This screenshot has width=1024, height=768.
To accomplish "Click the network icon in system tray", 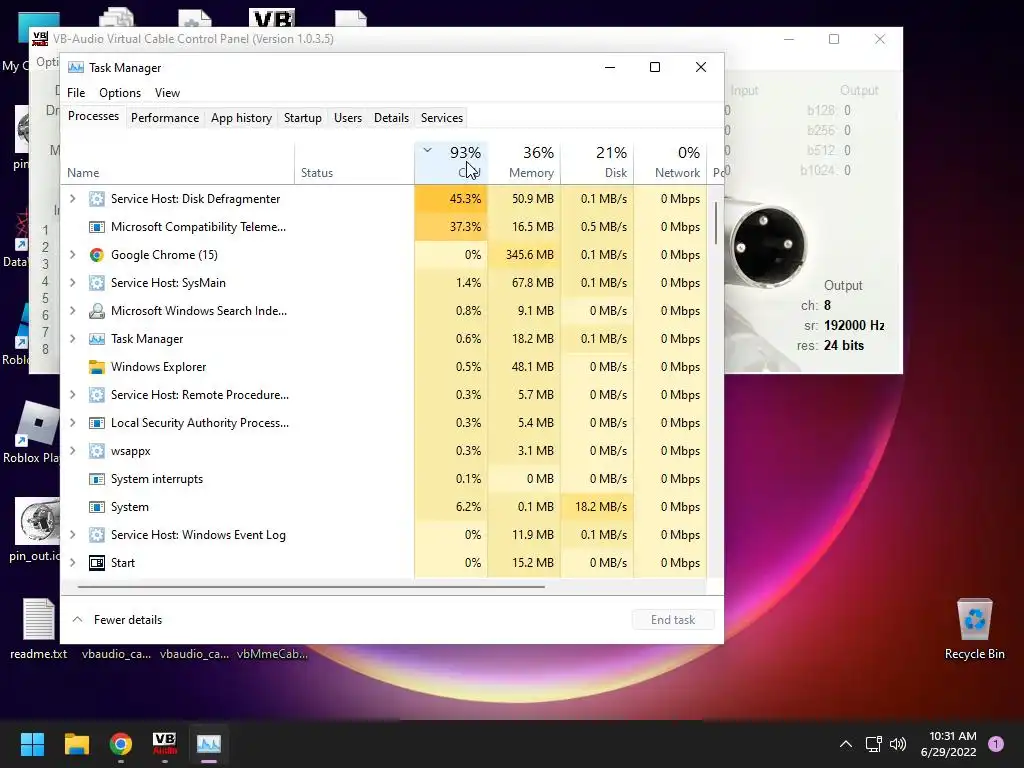I will tap(873, 744).
